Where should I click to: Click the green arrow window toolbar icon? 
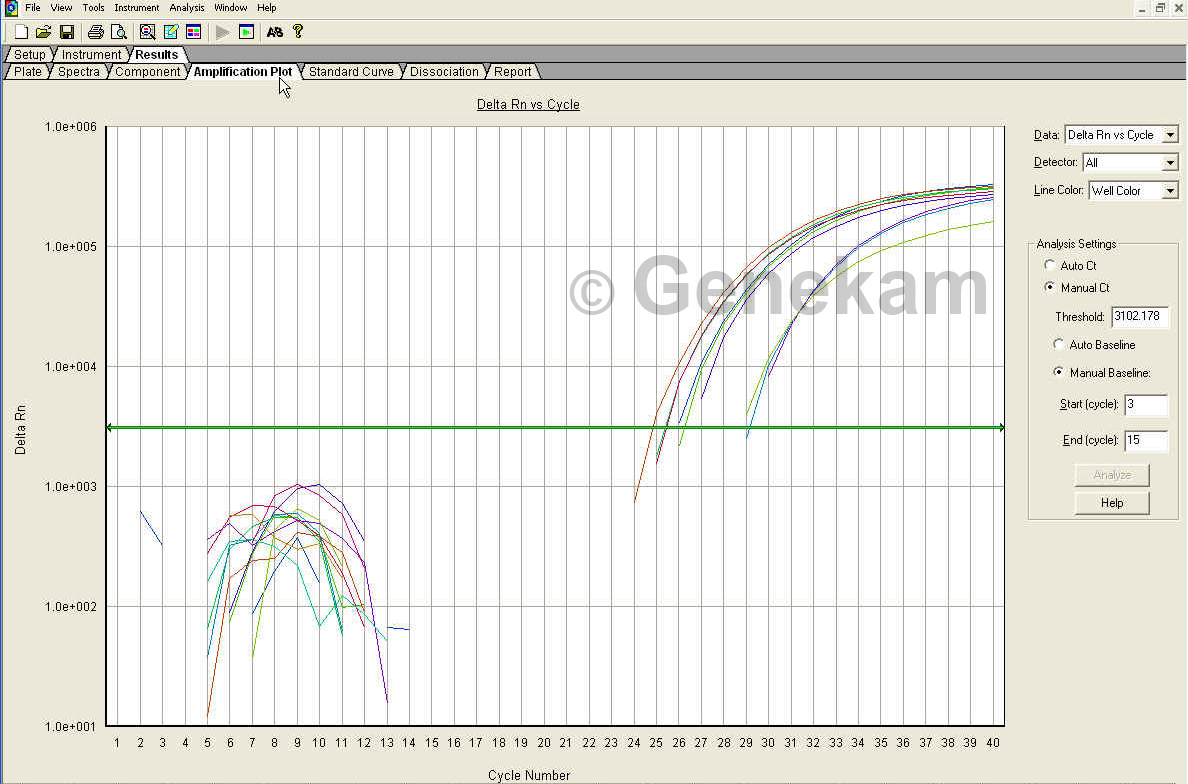[x=246, y=32]
